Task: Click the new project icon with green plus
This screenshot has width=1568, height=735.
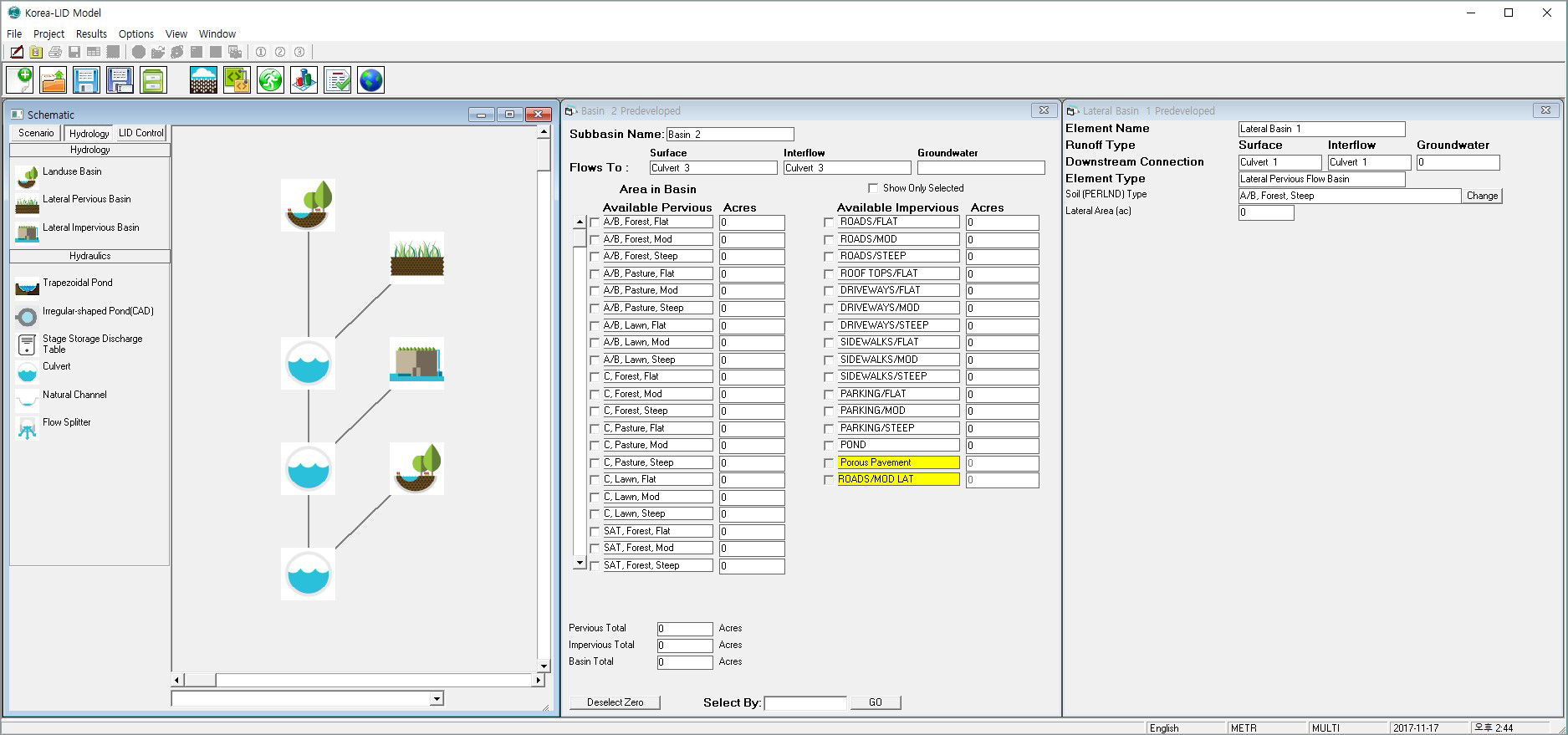Action: click(x=19, y=80)
